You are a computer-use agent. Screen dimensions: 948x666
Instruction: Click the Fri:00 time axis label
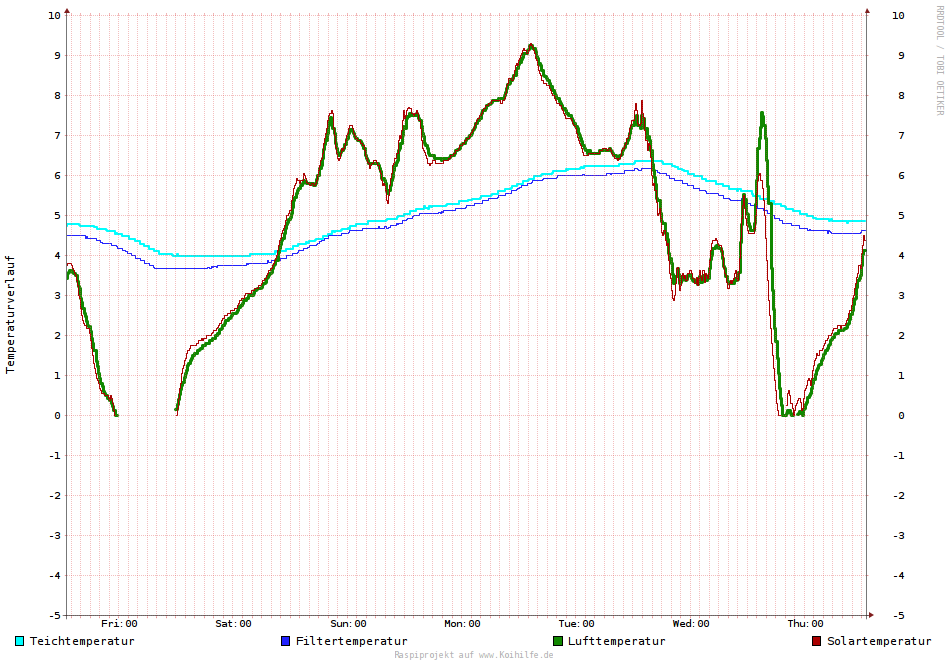[119, 624]
